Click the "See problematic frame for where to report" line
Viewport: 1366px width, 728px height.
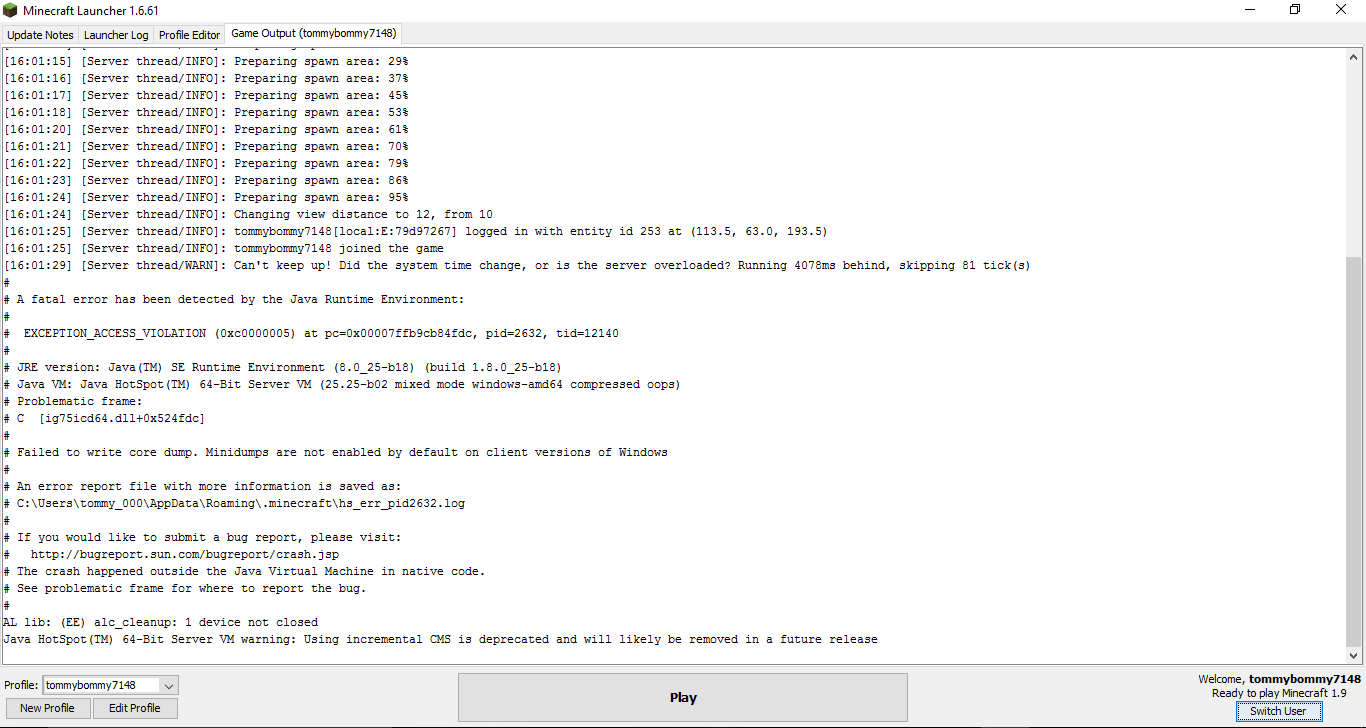185,588
